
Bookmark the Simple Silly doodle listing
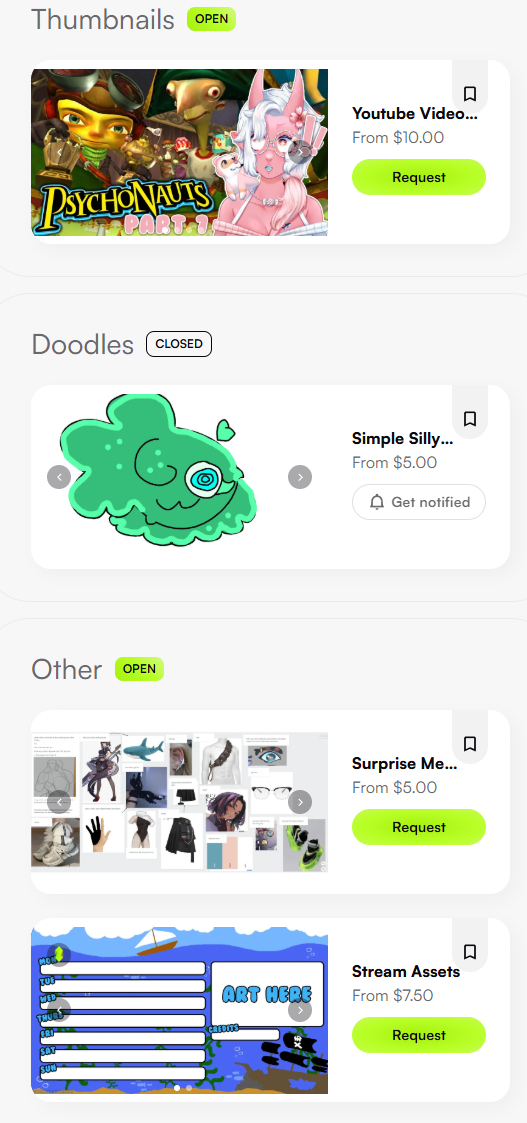[470, 418]
